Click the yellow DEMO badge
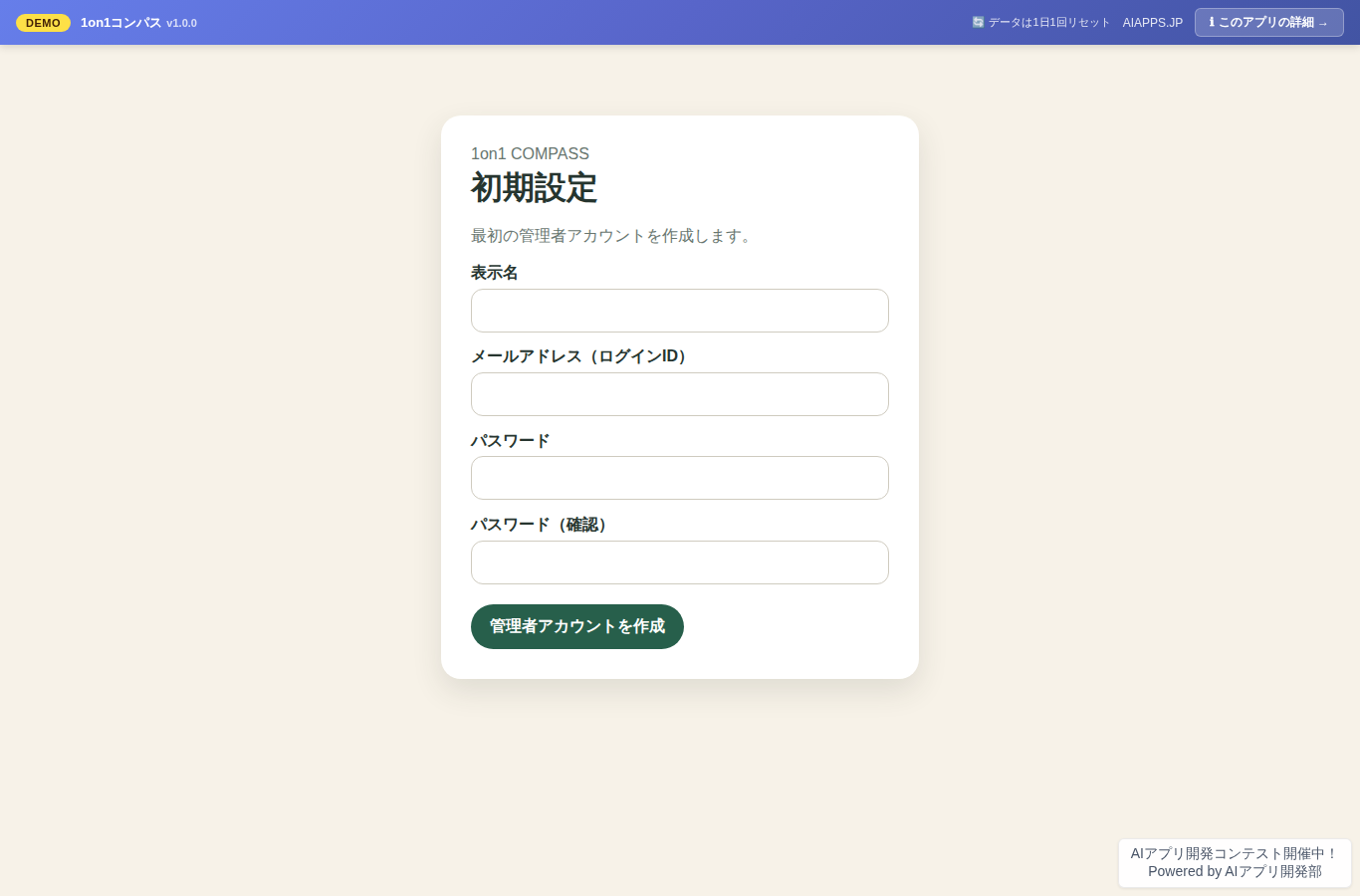Image resolution: width=1360 pixels, height=896 pixels. pyautogui.click(x=43, y=23)
